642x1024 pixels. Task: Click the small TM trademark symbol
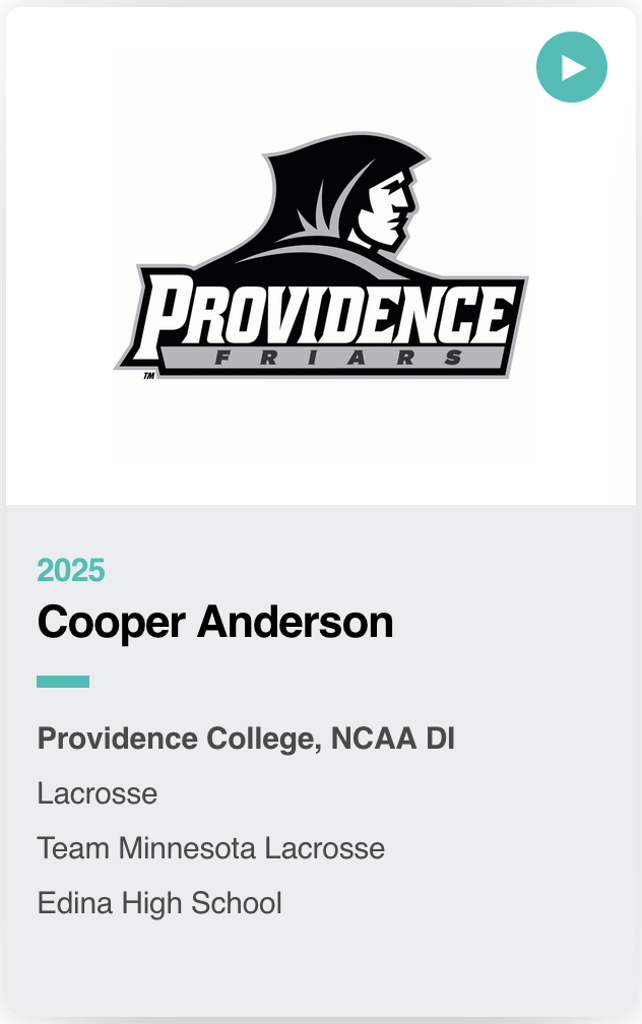[x=149, y=377]
